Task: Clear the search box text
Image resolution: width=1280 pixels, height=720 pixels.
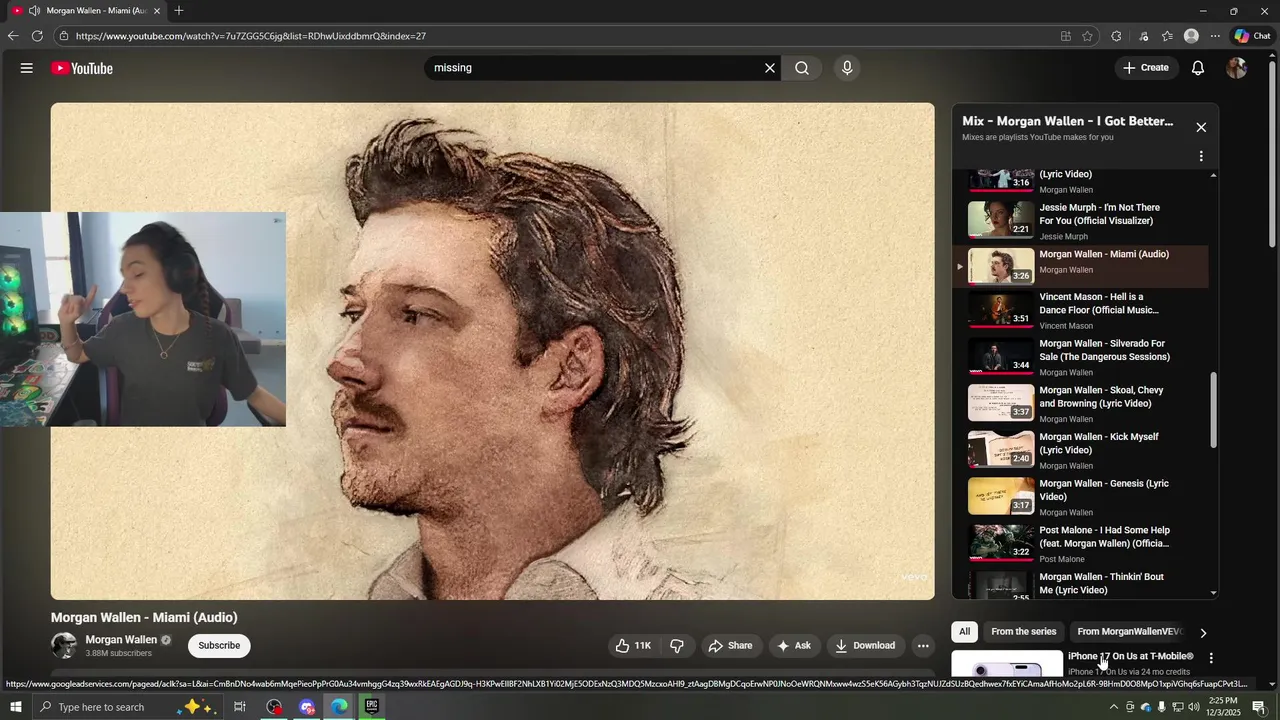Action: click(x=770, y=68)
